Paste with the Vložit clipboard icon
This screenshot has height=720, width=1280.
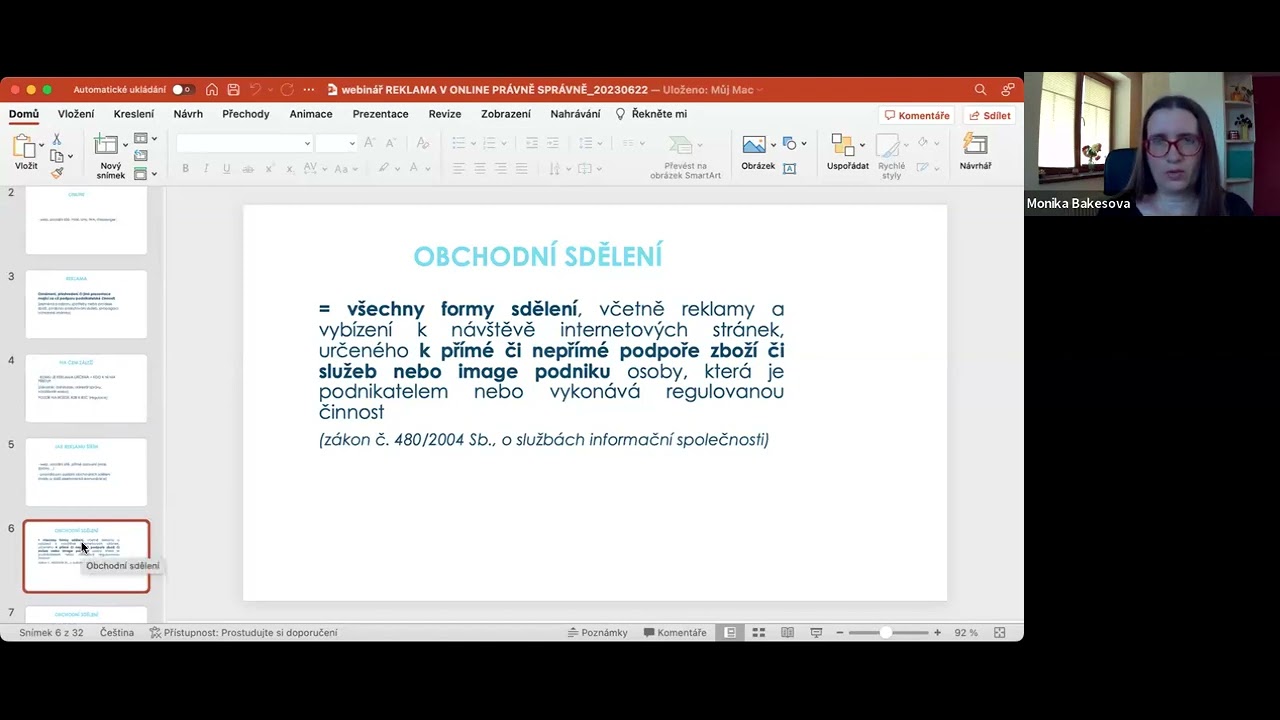24,146
